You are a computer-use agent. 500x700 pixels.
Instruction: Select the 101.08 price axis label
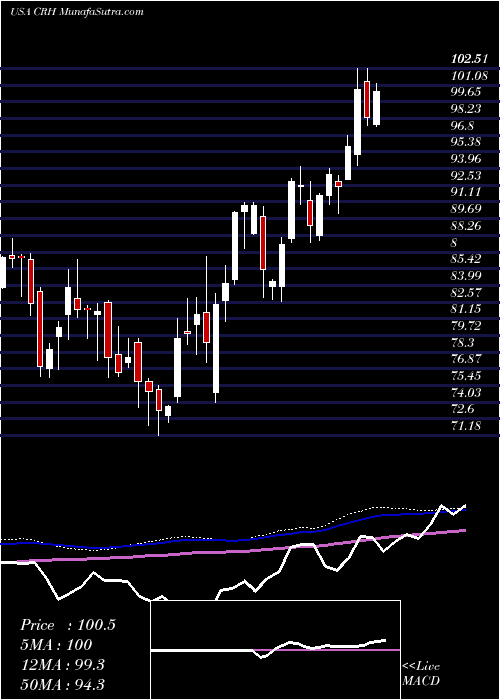click(x=469, y=76)
